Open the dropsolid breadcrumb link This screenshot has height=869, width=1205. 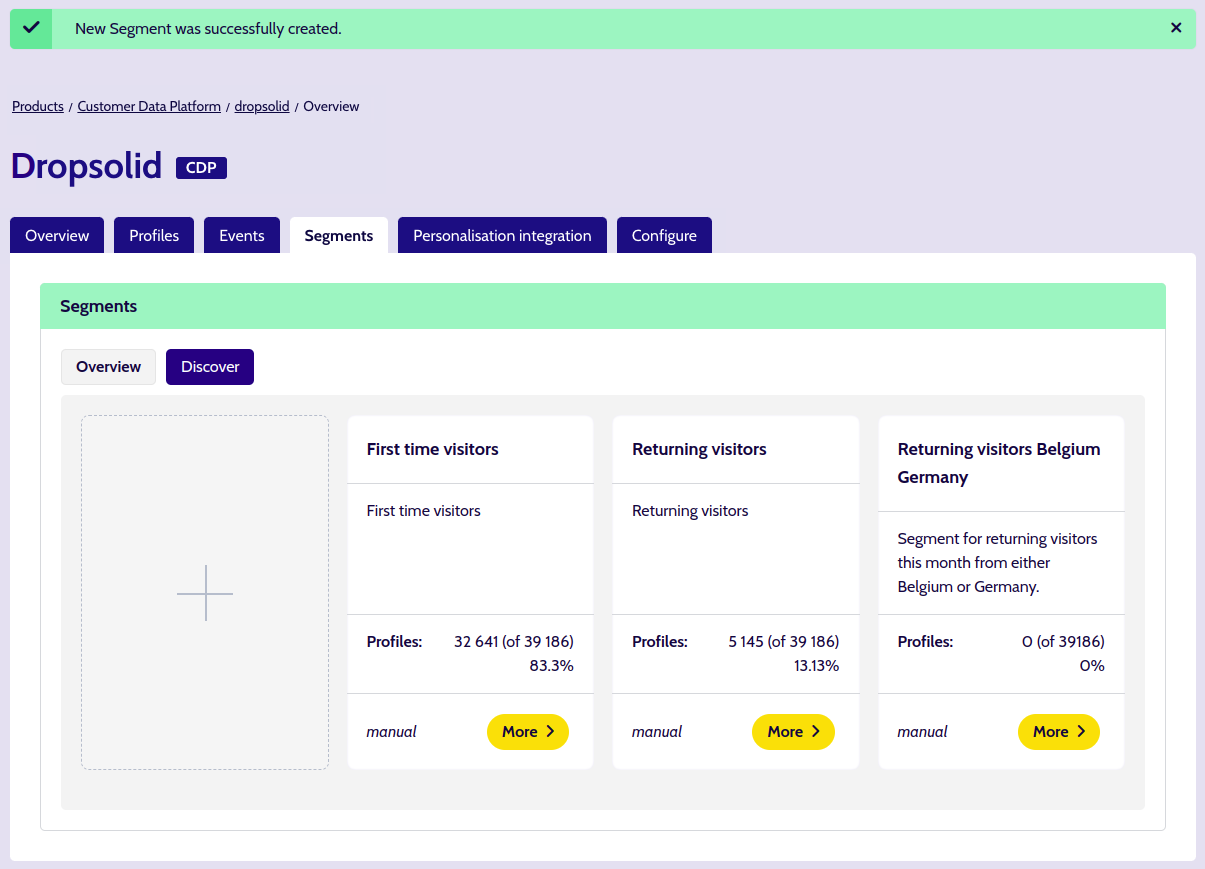(x=262, y=106)
